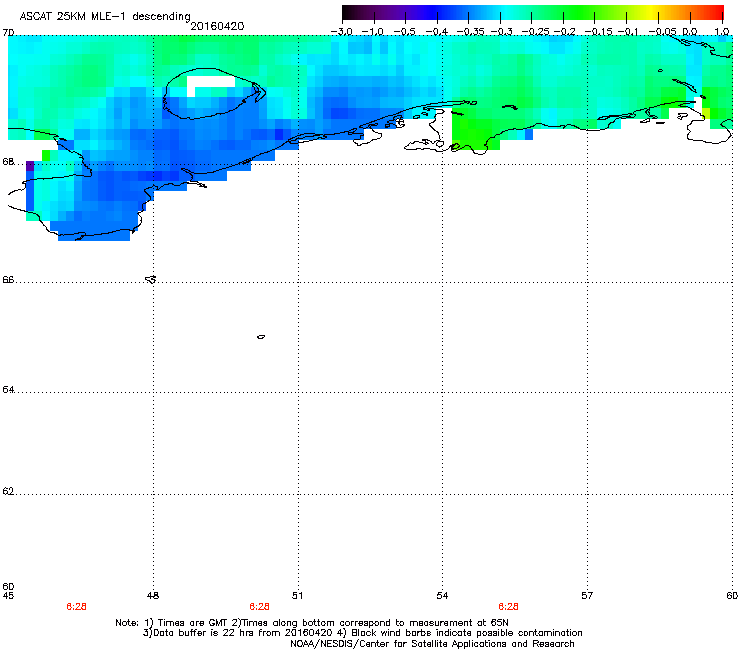
Task: Select the "-0.35" color scale label
Action: 471,32
